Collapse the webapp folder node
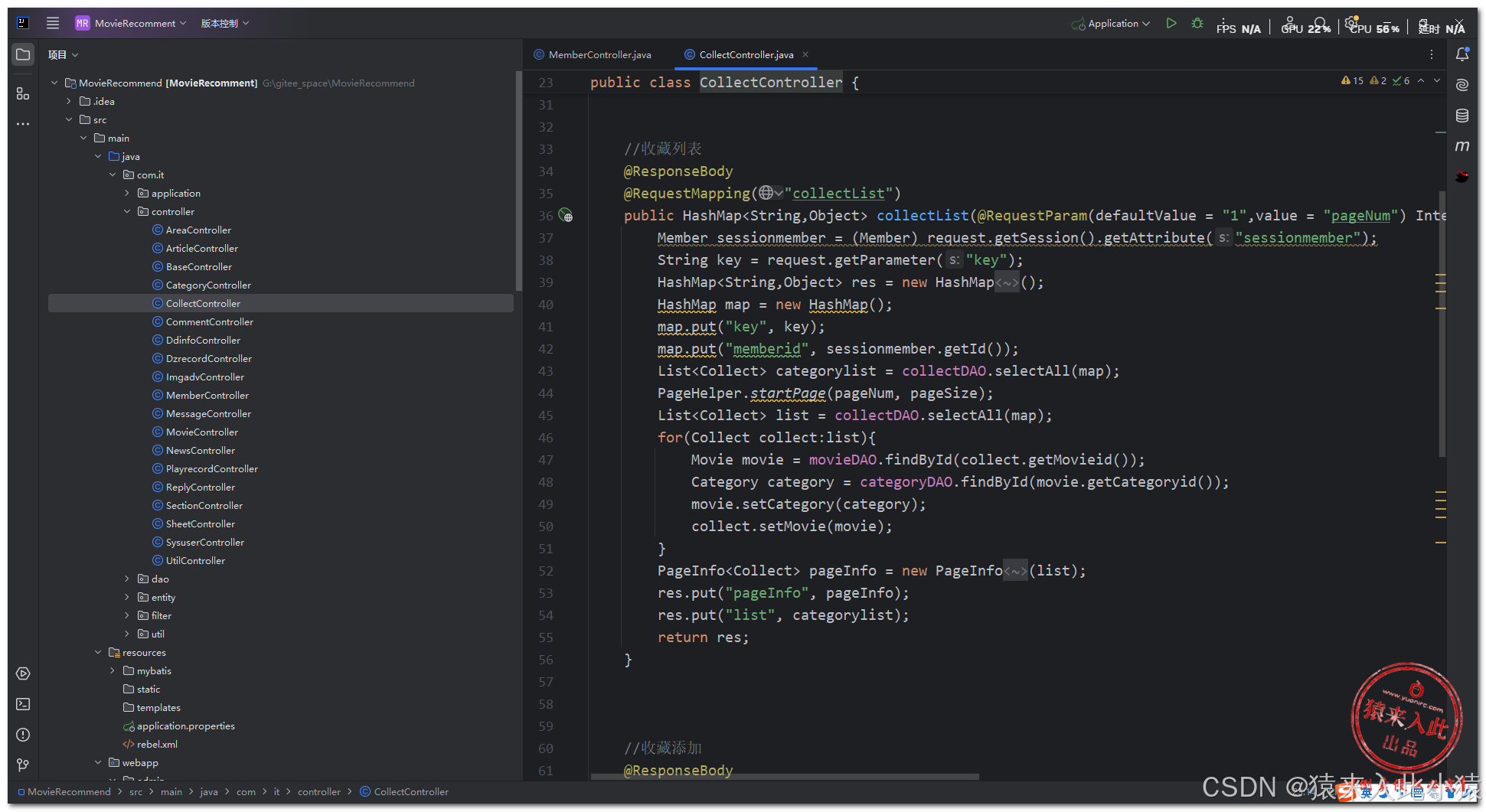This screenshot has width=1486, height=812. [x=98, y=762]
